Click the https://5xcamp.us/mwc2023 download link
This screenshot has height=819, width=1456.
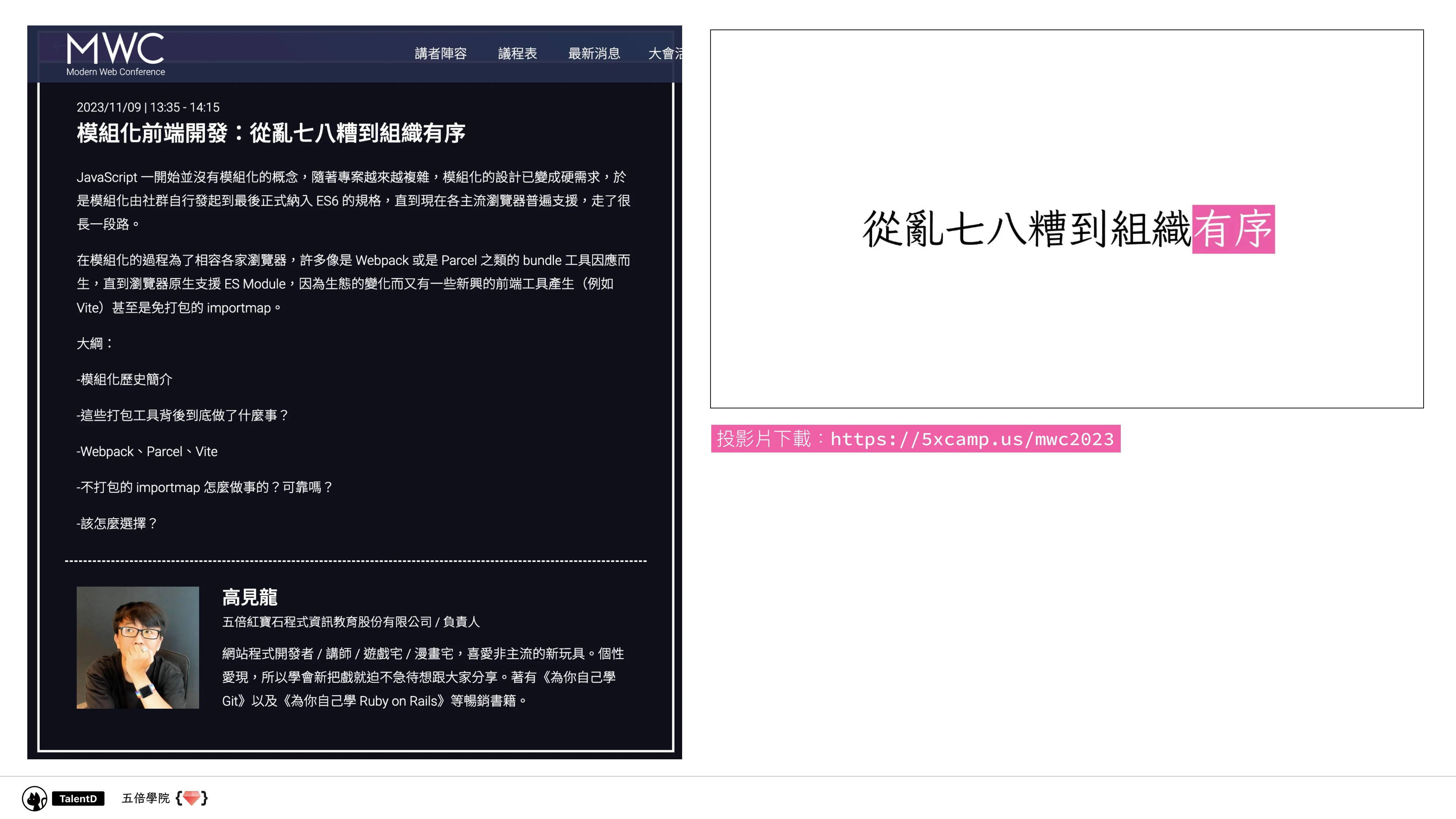pos(972,439)
